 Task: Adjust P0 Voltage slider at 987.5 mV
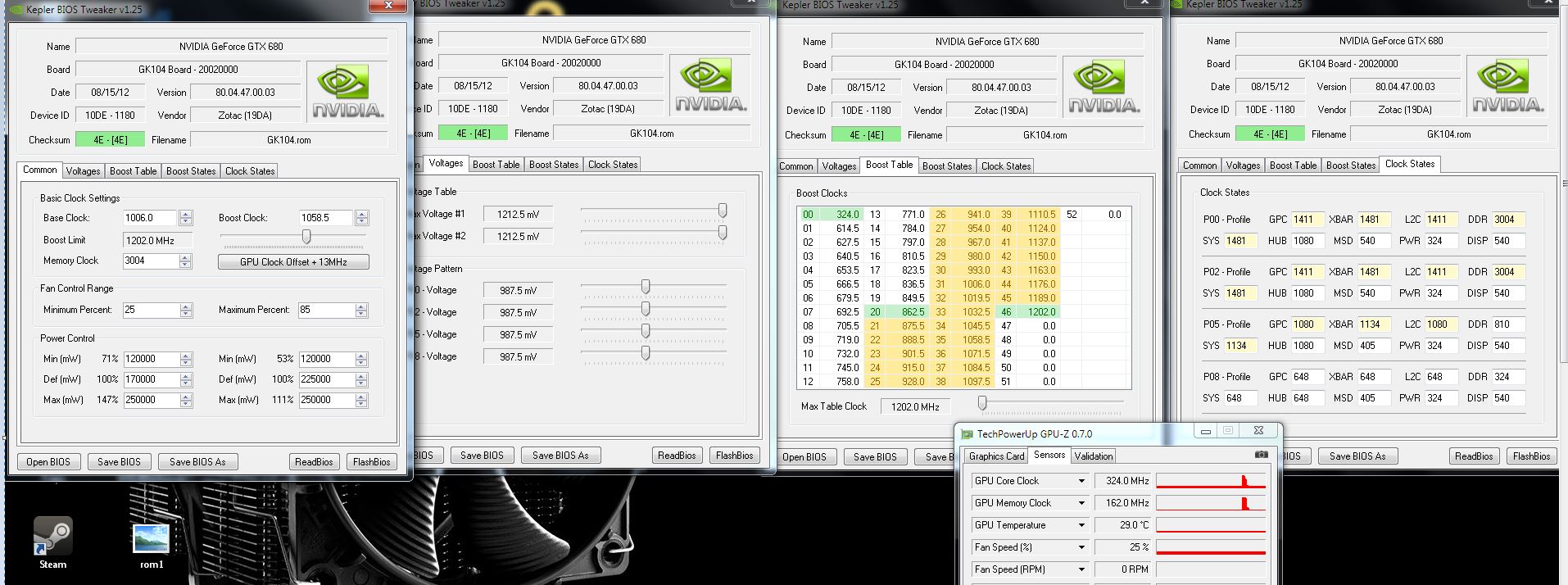[x=646, y=287]
